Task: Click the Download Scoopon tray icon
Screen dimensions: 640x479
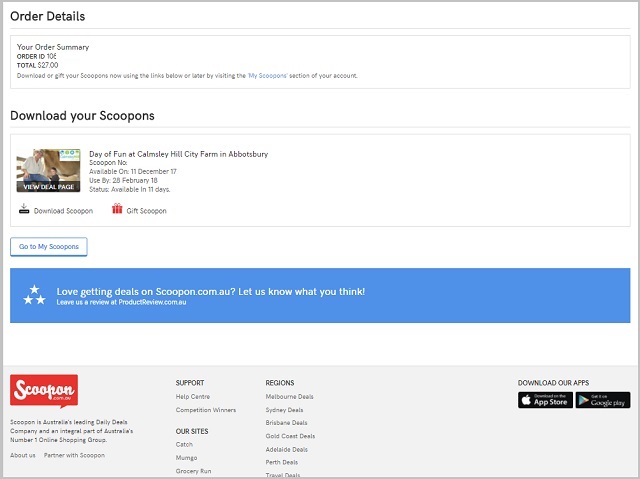Action: point(24,209)
